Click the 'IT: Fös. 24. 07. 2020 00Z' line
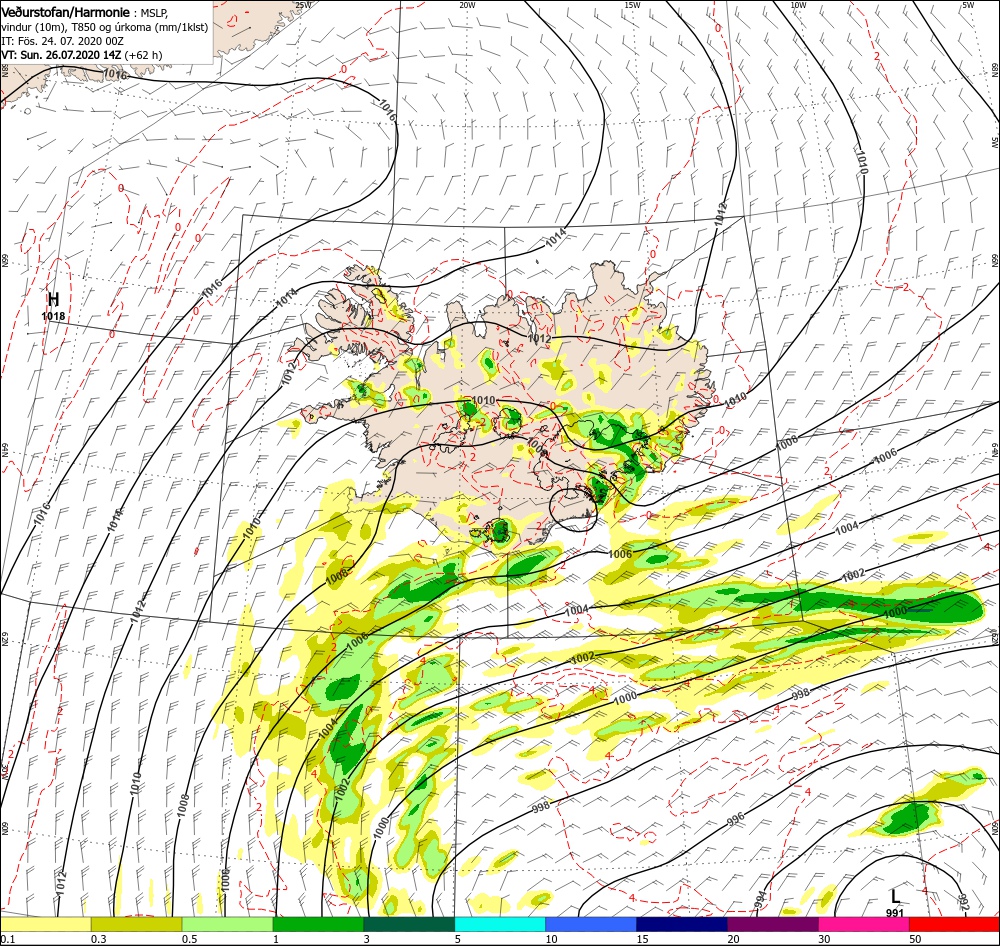This screenshot has width=1000, height=946. point(62,41)
